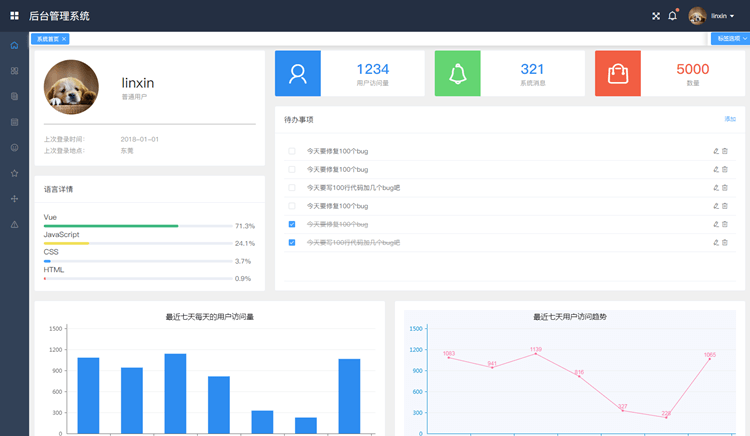750x436 pixels.
Task: Open notifications with the header bell icon
Action: (673, 16)
